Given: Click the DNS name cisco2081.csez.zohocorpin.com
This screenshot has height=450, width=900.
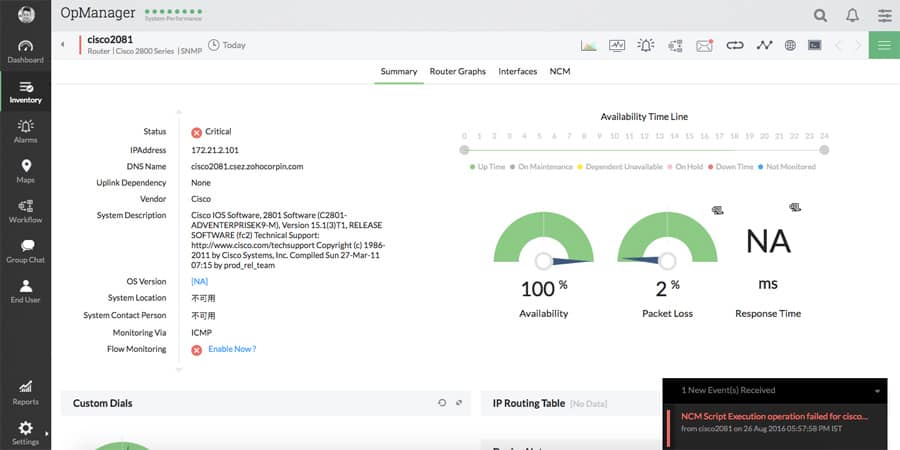Looking at the screenshot, I should 247,166.
